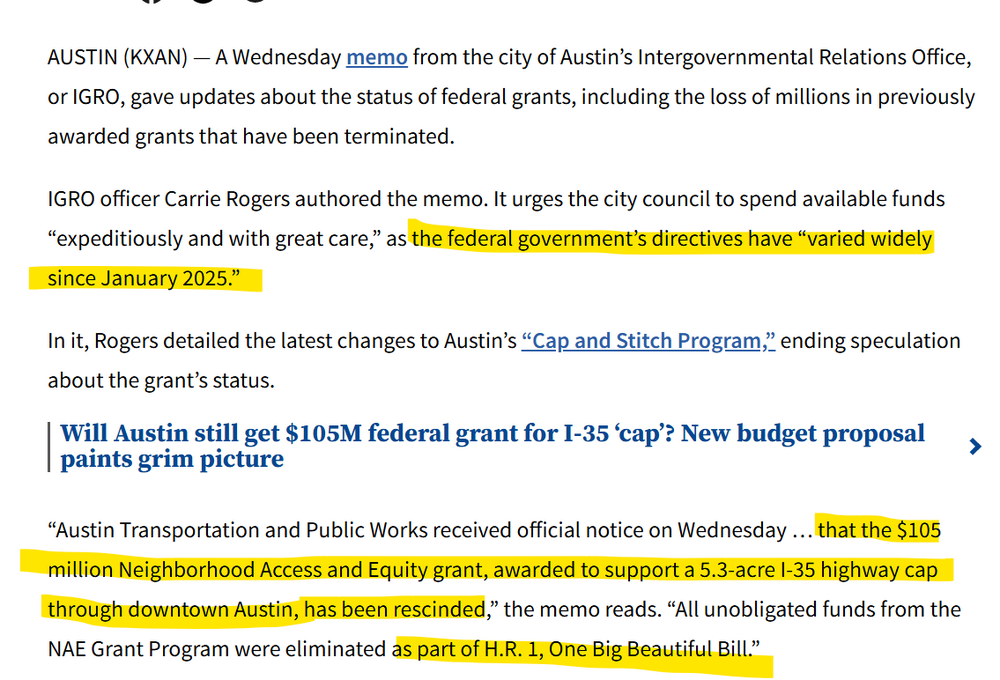Click the chevron arrow beside related headline
Image resolution: width=1000 pixels, height=680 pixels.
[x=975, y=447]
